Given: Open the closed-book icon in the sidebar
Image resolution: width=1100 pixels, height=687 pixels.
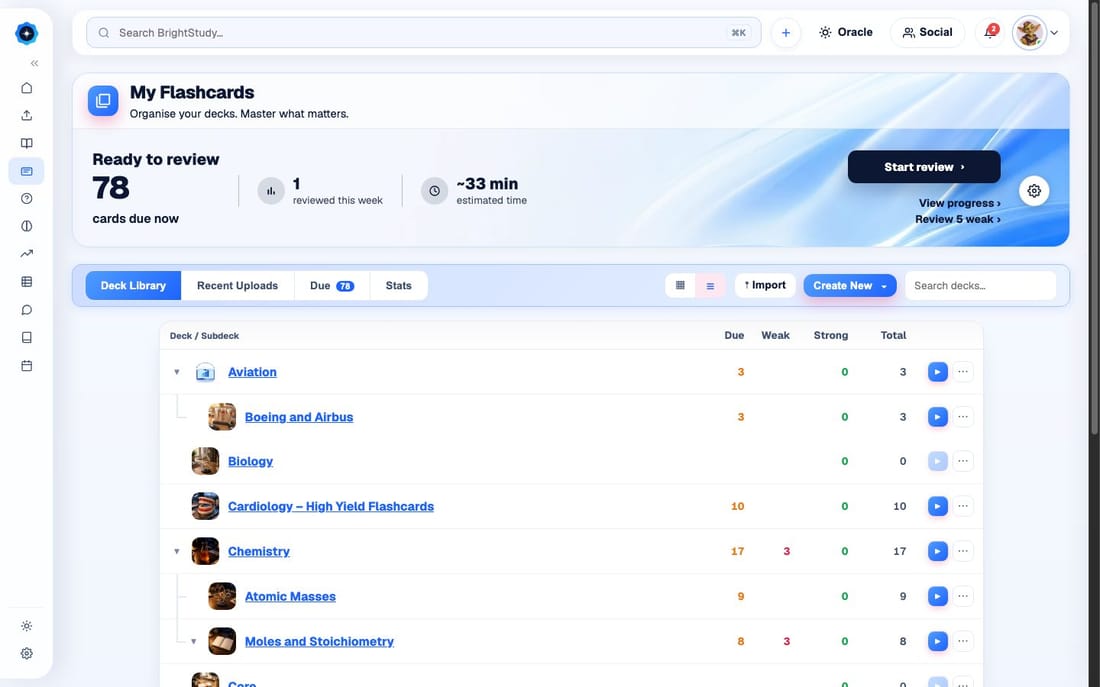Looking at the screenshot, I should [27, 338].
